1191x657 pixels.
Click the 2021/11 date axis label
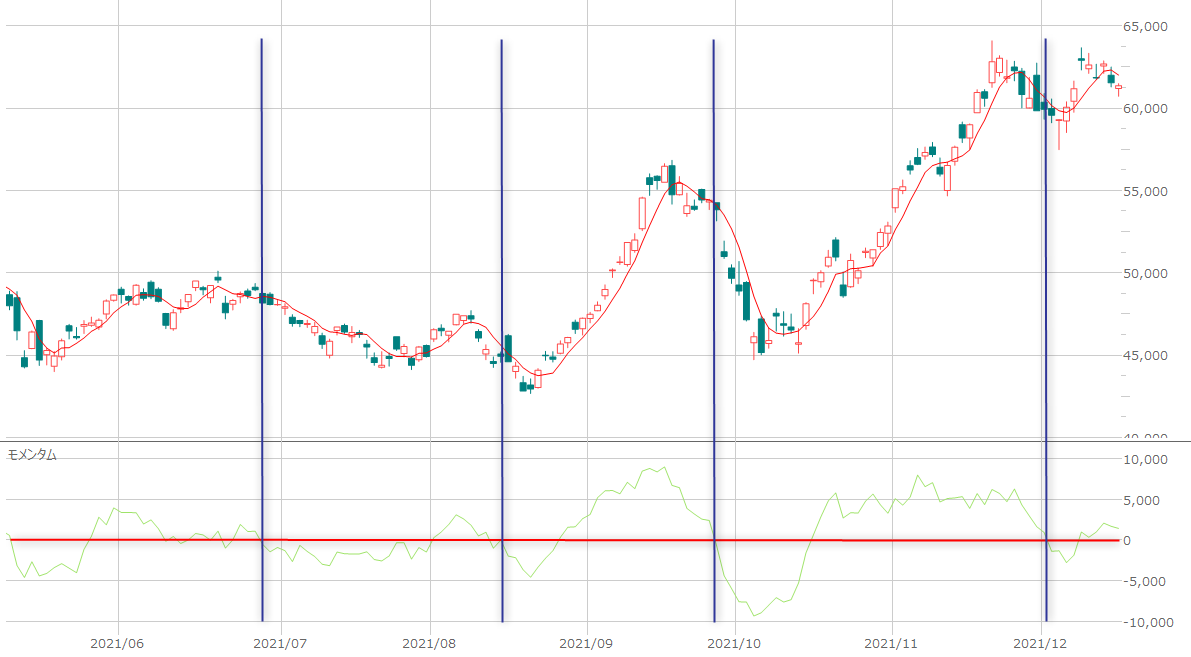click(890, 644)
